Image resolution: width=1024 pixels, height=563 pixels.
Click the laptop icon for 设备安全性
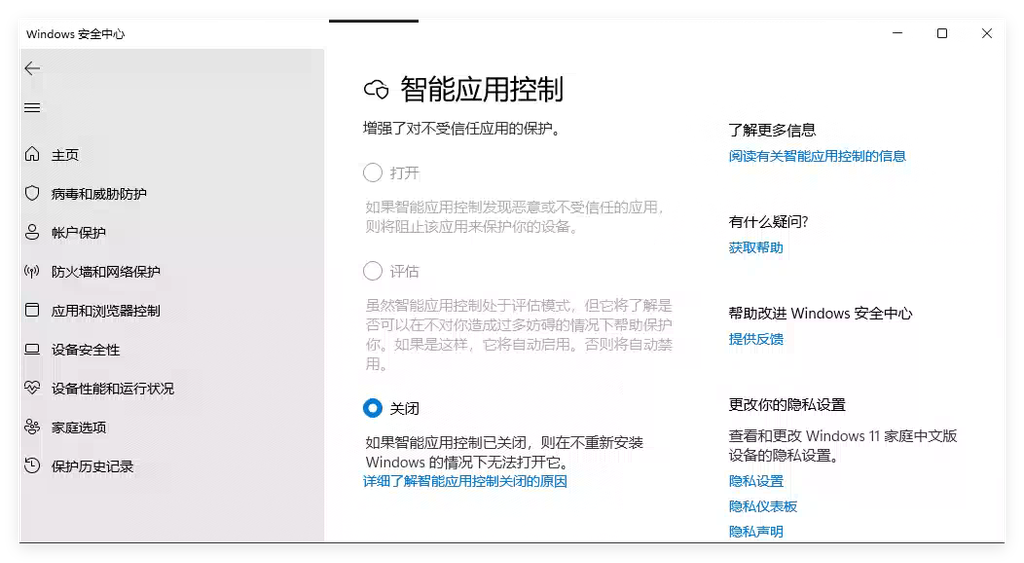pyautogui.click(x=32, y=349)
